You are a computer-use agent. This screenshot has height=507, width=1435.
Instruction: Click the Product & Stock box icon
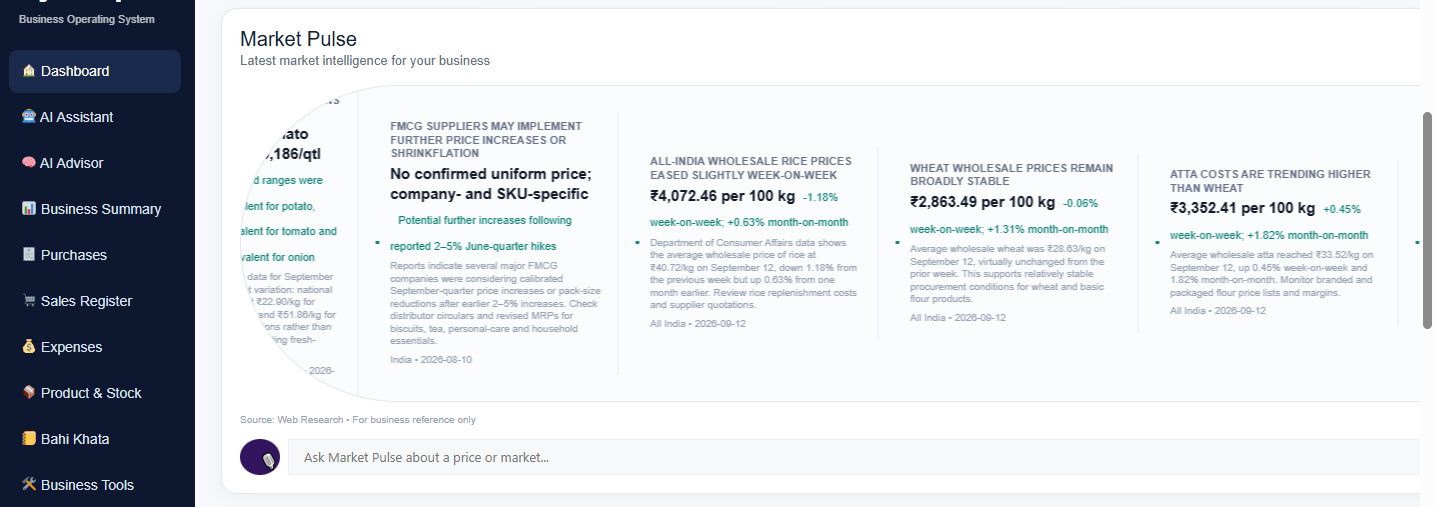29,393
